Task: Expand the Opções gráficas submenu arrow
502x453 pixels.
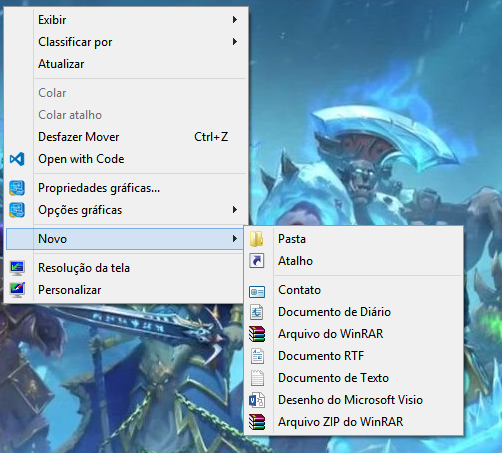Action: [x=235, y=210]
